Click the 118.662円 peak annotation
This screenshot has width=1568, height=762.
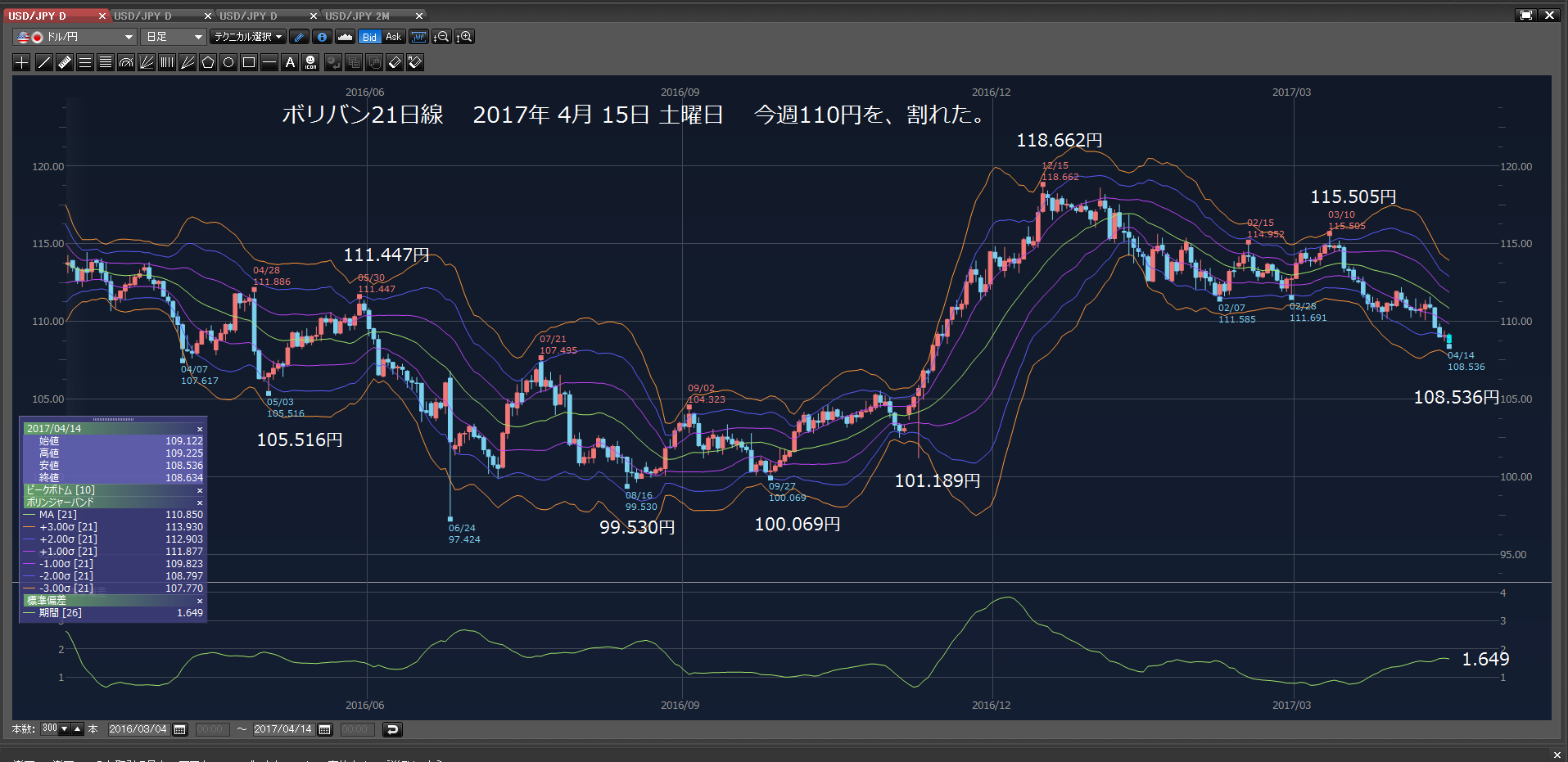pyautogui.click(x=1060, y=141)
